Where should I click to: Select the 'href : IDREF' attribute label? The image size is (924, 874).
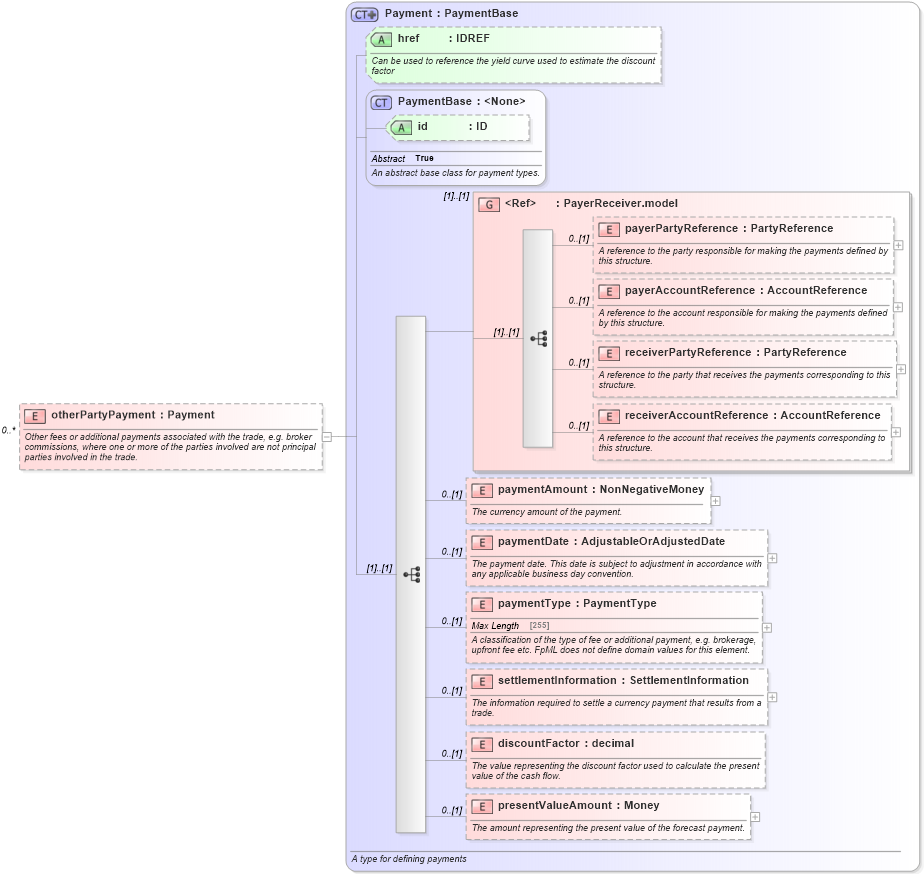pyautogui.click(x=444, y=38)
